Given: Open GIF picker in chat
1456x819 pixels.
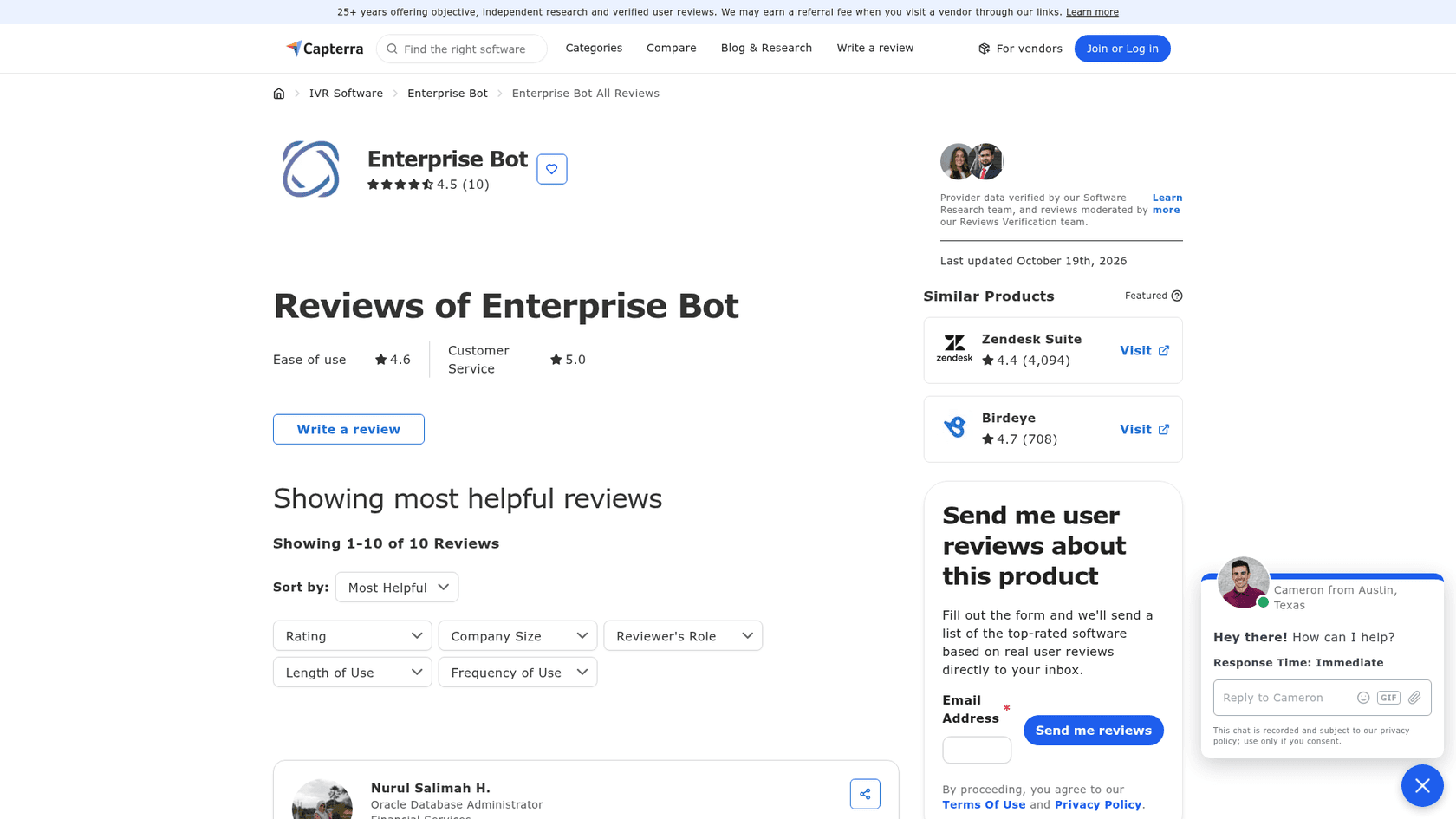Looking at the screenshot, I should tap(1388, 698).
